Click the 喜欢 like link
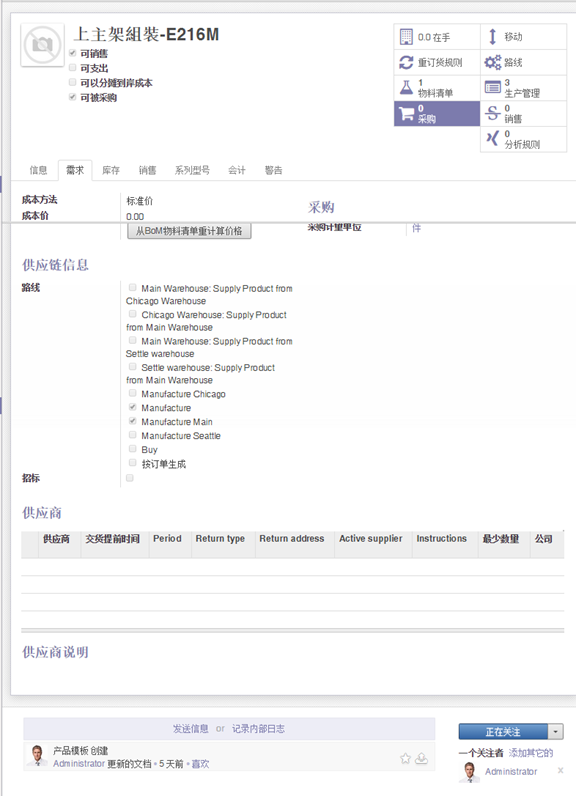The image size is (576, 796). tap(200, 764)
